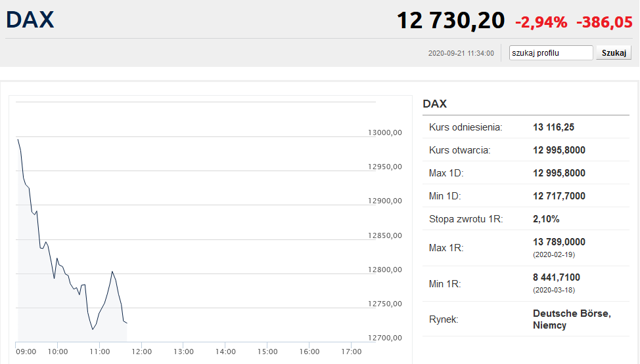This screenshot has height=364, width=640.
Task: Click the Stopa zwrotu 1R value
Action: tap(546, 219)
